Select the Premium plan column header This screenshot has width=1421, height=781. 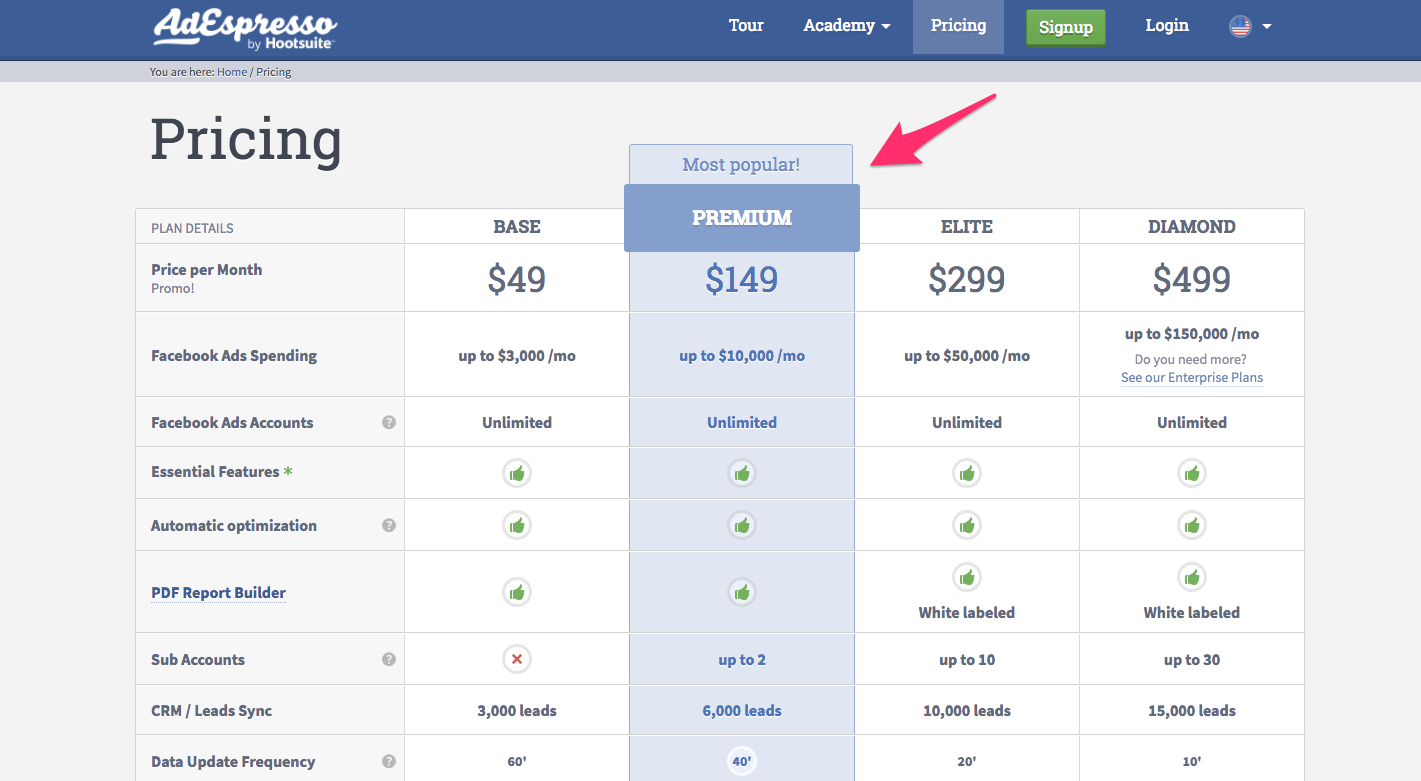pyautogui.click(x=741, y=217)
